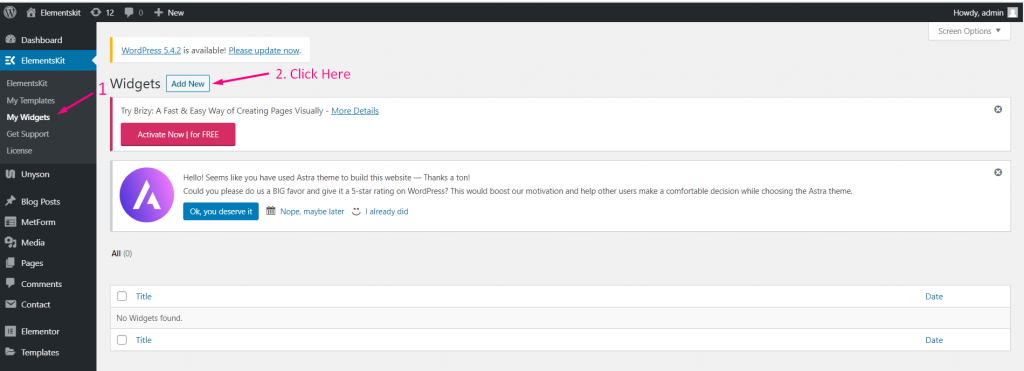Image resolution: width=1024 pixels, height=371 pixels.
Task: Select the All (0) filter
Action: 122,253
